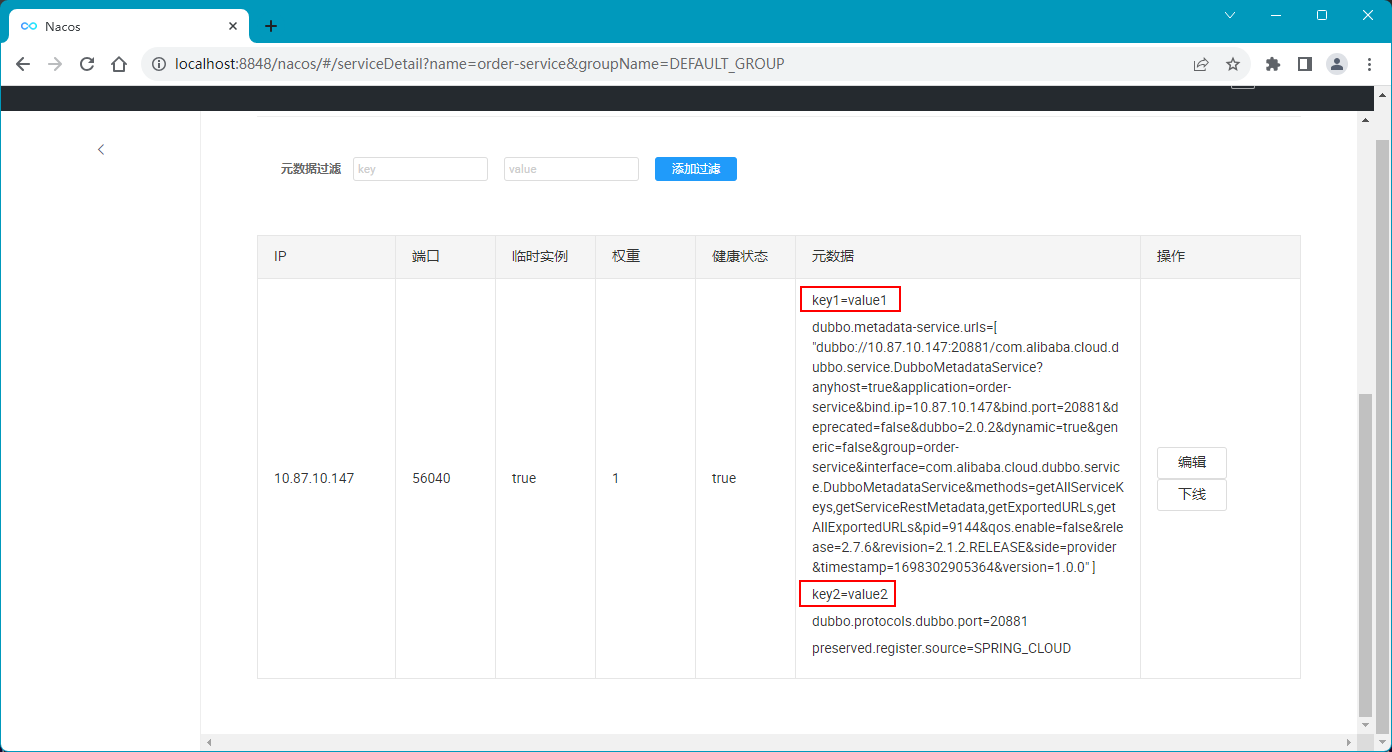Open a new browser tab
The image size is (1392, 752).
[x=270, y=26]
